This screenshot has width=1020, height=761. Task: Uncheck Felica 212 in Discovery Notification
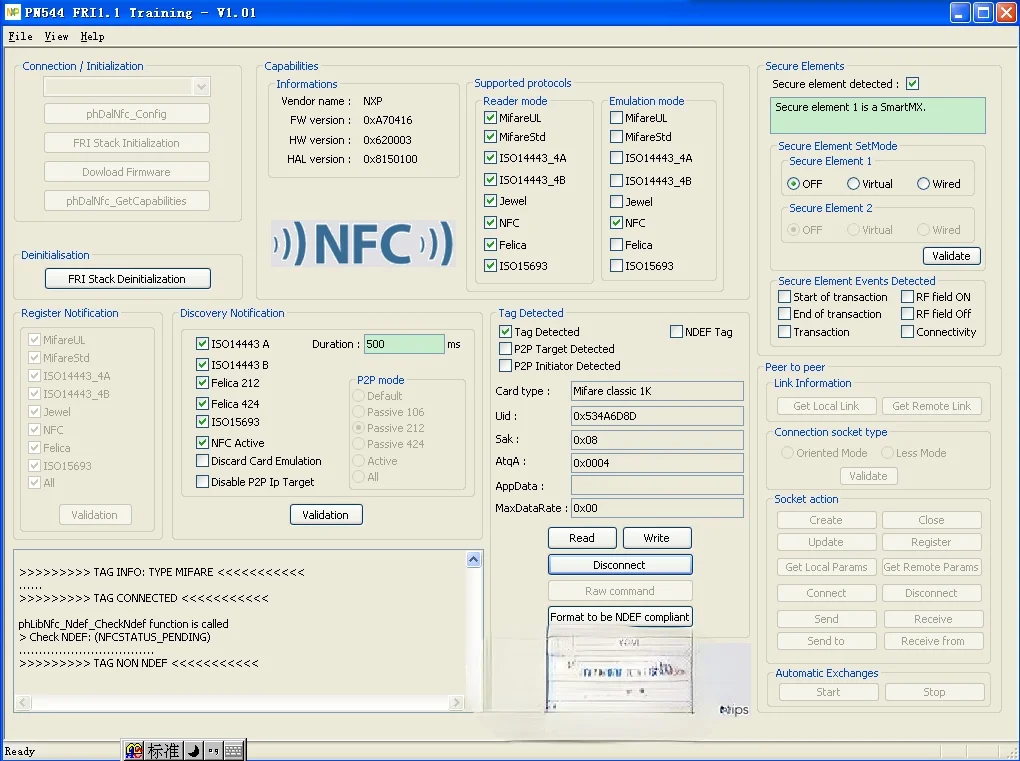tap(203, 383)
